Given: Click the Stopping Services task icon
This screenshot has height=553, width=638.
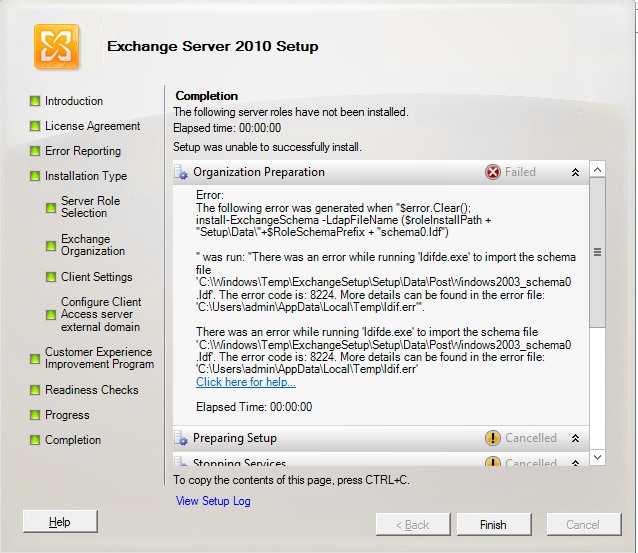Looking at the screenshot, I should click(x=179, y=461).
